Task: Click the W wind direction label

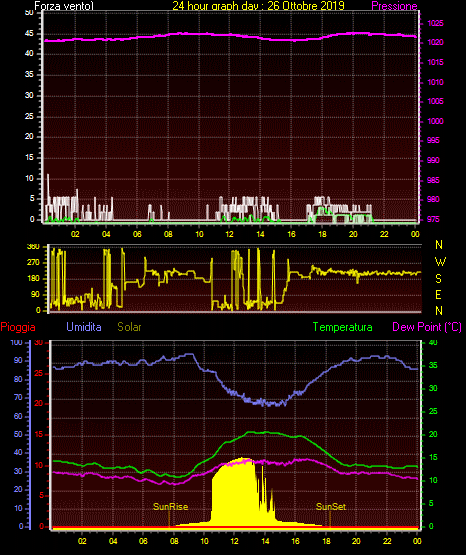Action: [x=440, y=262]
